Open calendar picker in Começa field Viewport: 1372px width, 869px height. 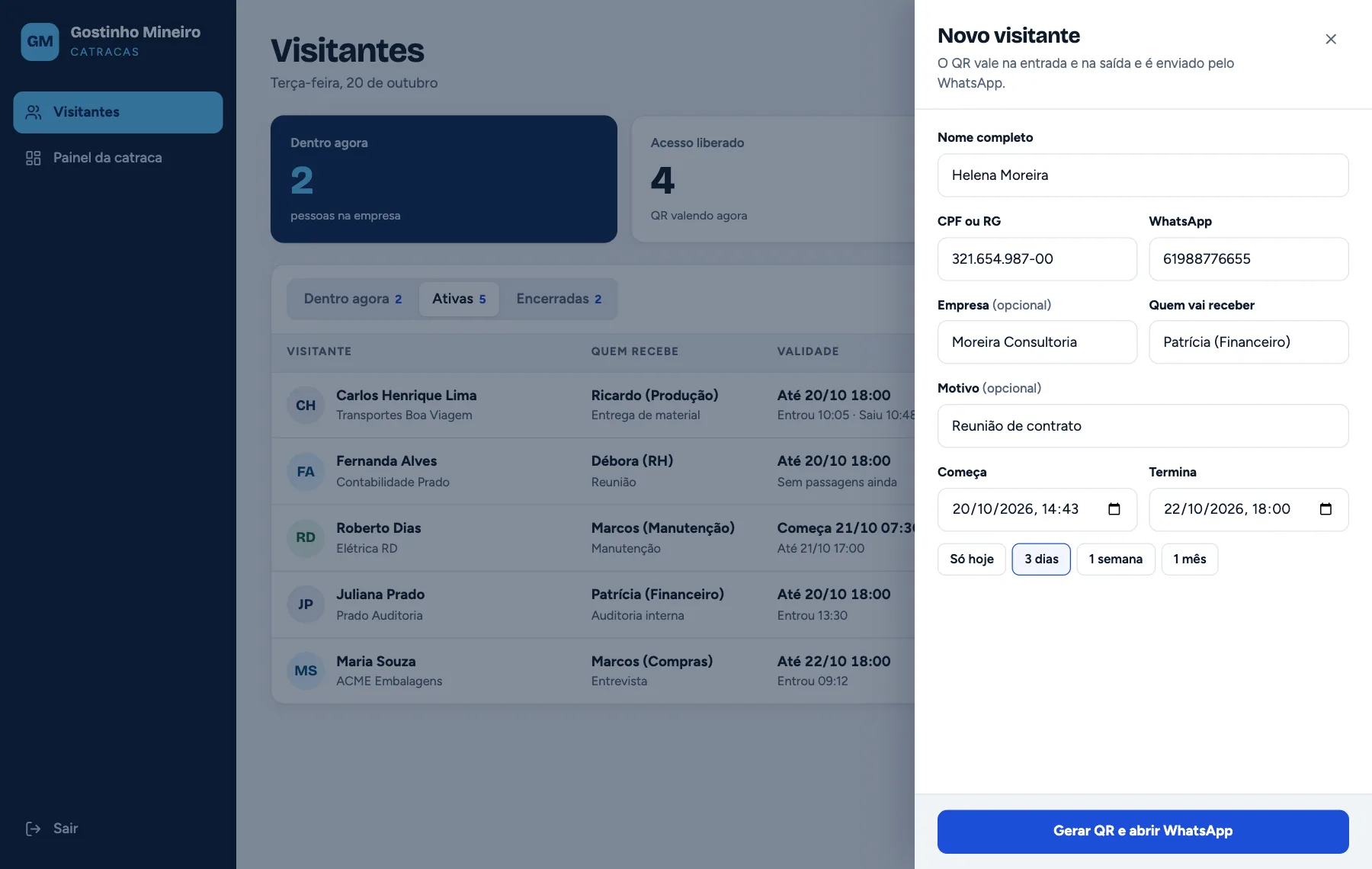click(1114, 509)
